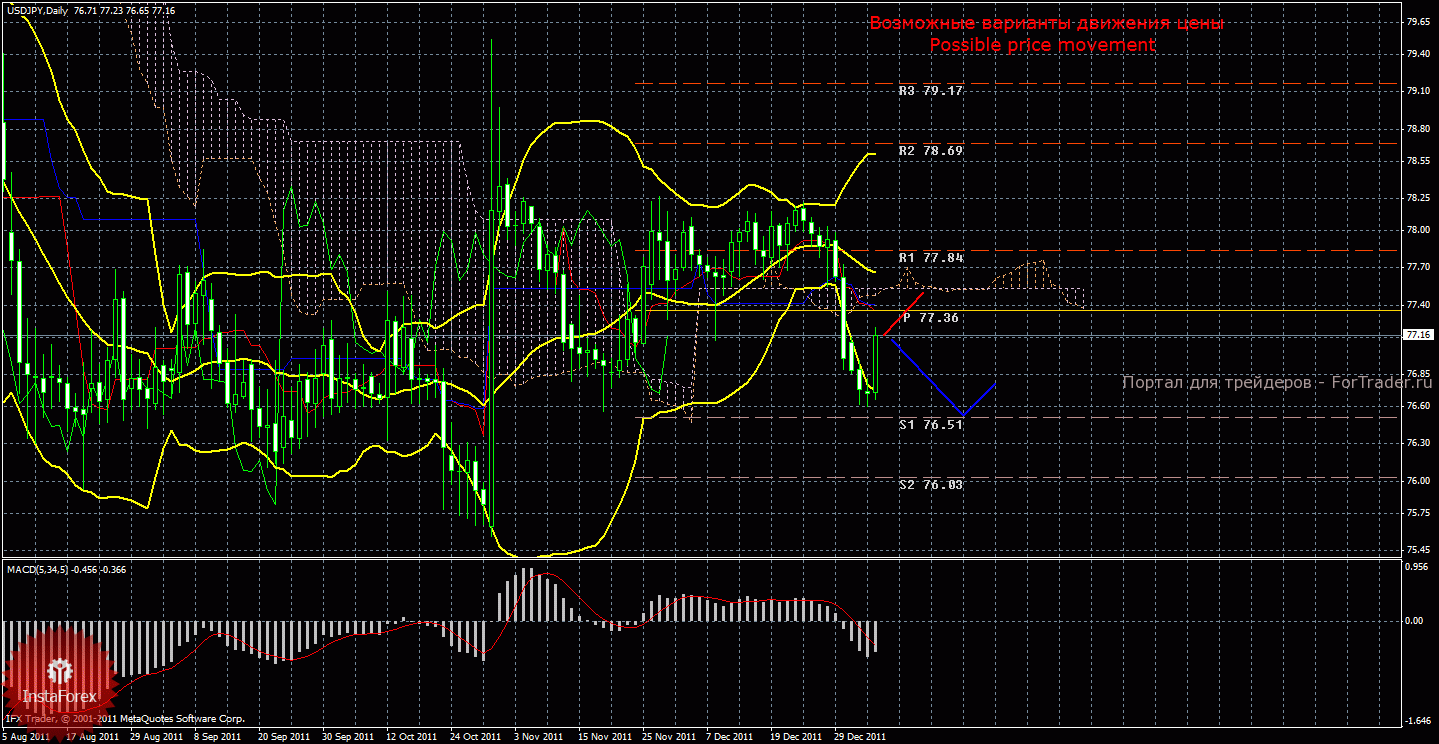Click the 29 Dec 2011 date marker
1439x744 pixels.
tap(860, 736)
